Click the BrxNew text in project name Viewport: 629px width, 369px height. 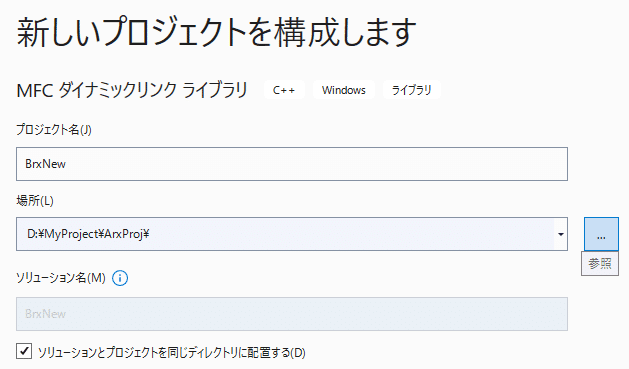[x=45, y=164]
